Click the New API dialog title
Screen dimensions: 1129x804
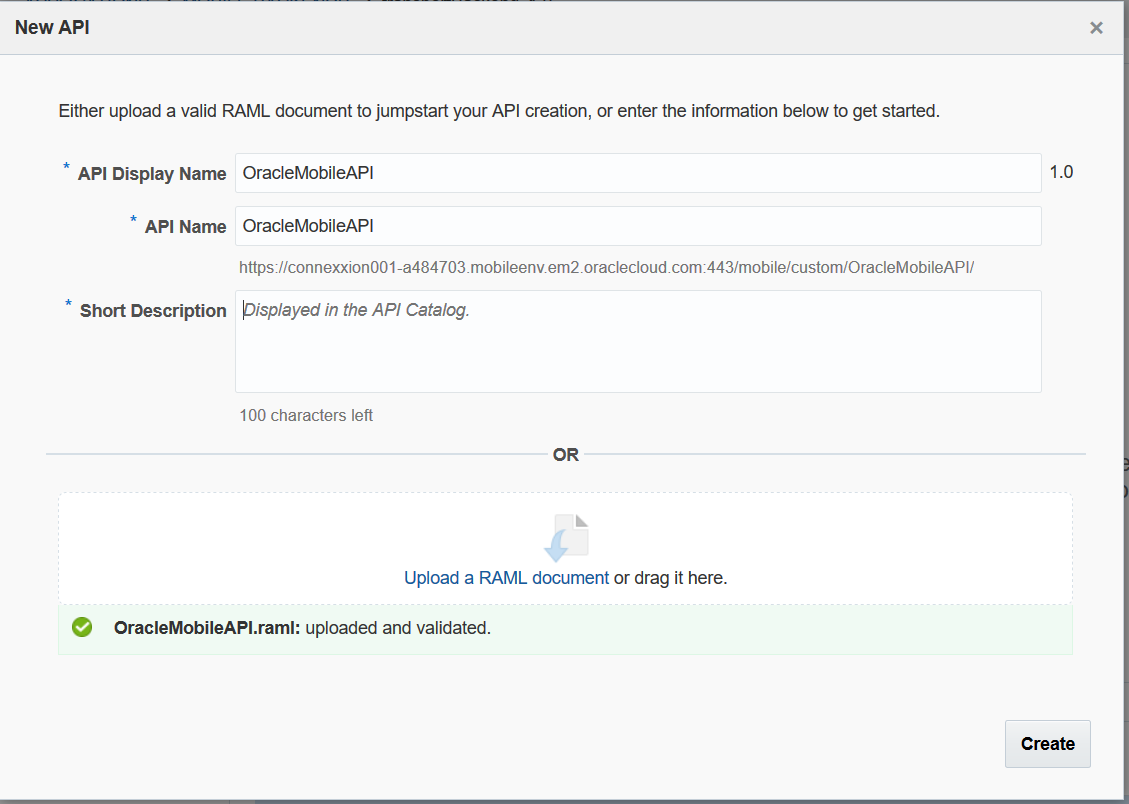[x=52, y=27]
